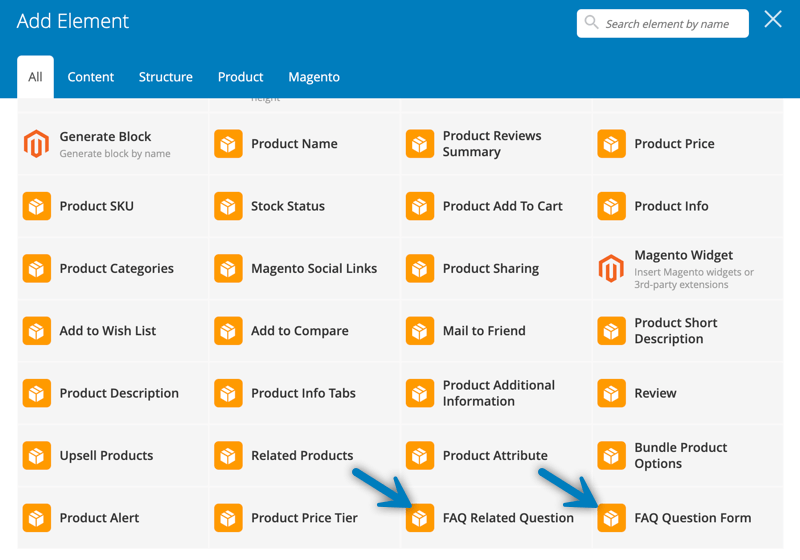Switch to the All tab
Image resolution: width=800 pixels, height=560 pixels.
click(x=35, y=77)
